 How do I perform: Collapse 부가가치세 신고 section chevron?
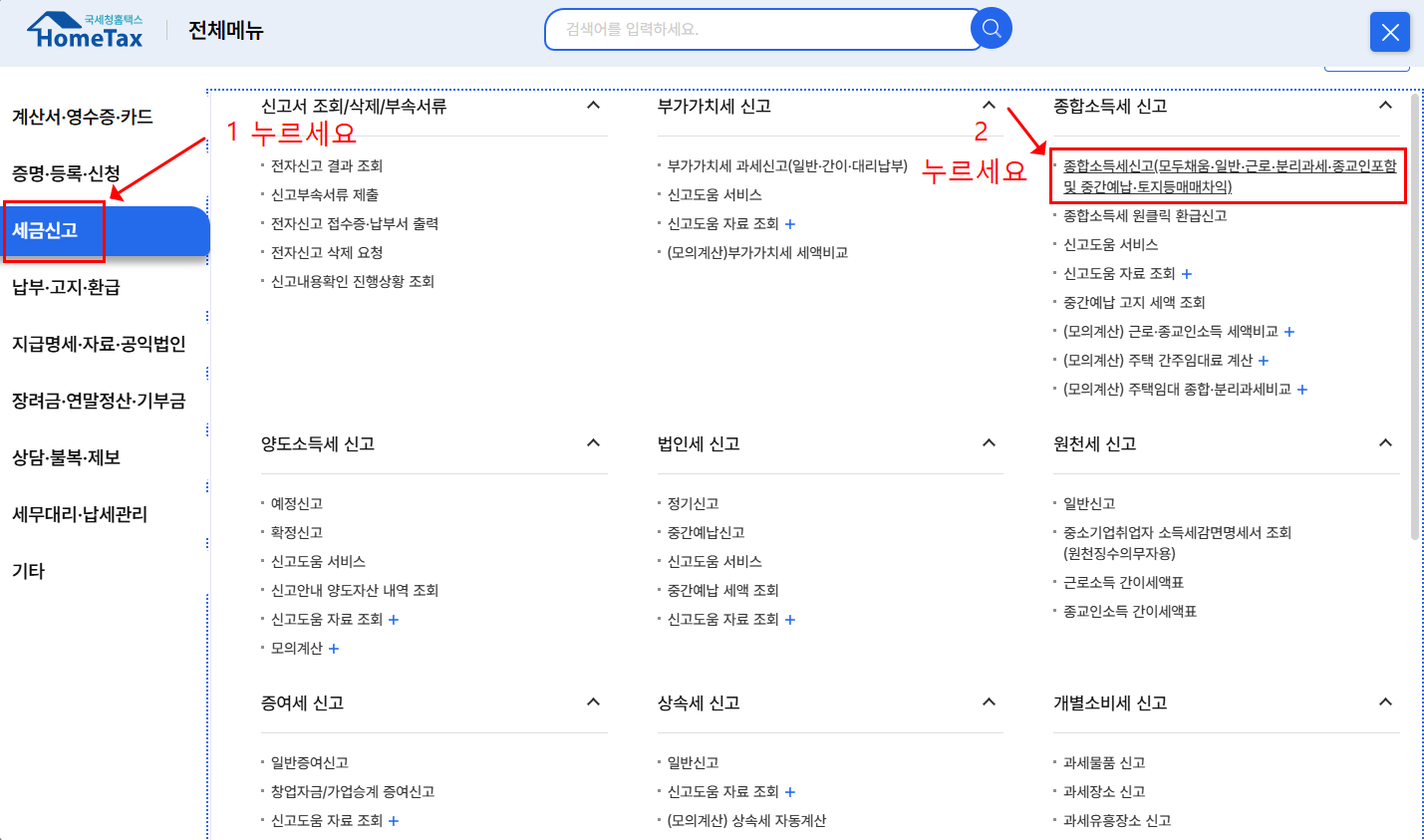click(989, 105)
